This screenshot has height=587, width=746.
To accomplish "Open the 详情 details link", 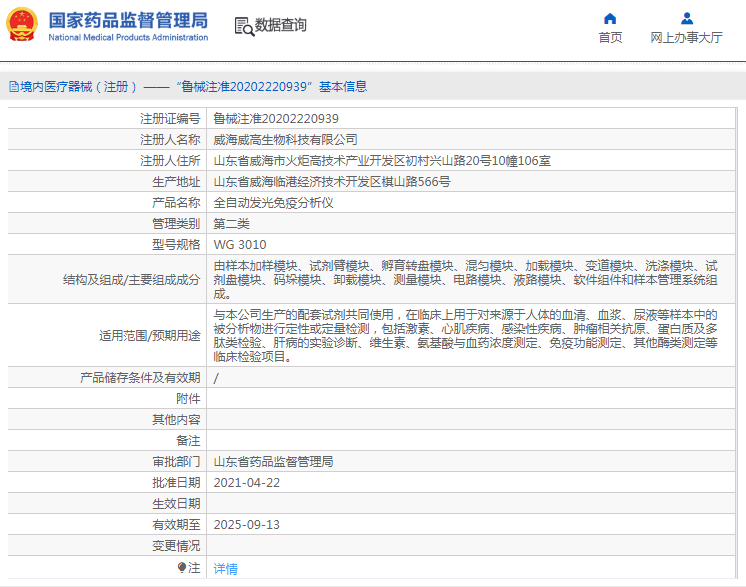I will [225, 568].
